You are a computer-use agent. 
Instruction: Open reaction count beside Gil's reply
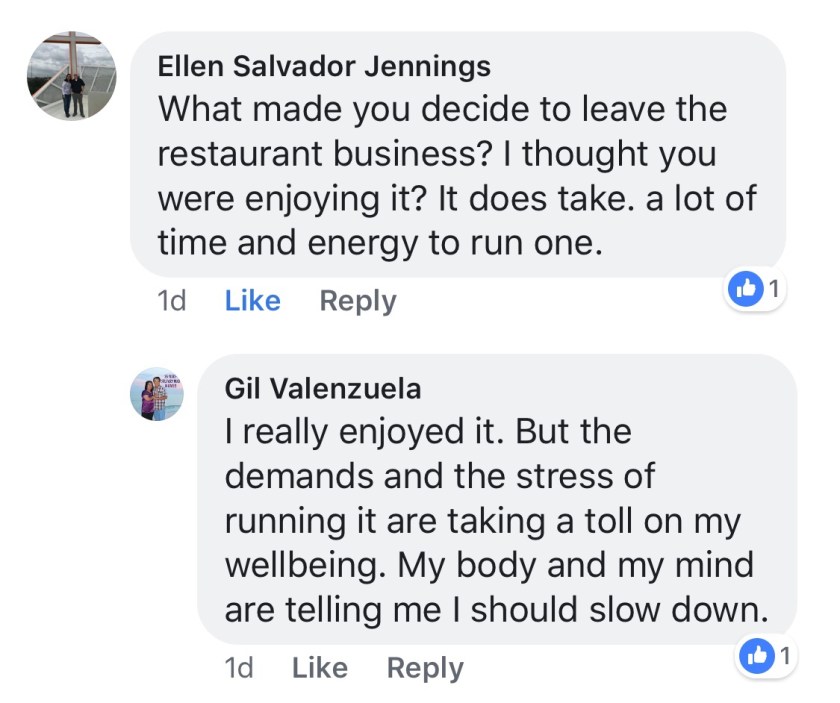tap(786, 656)
